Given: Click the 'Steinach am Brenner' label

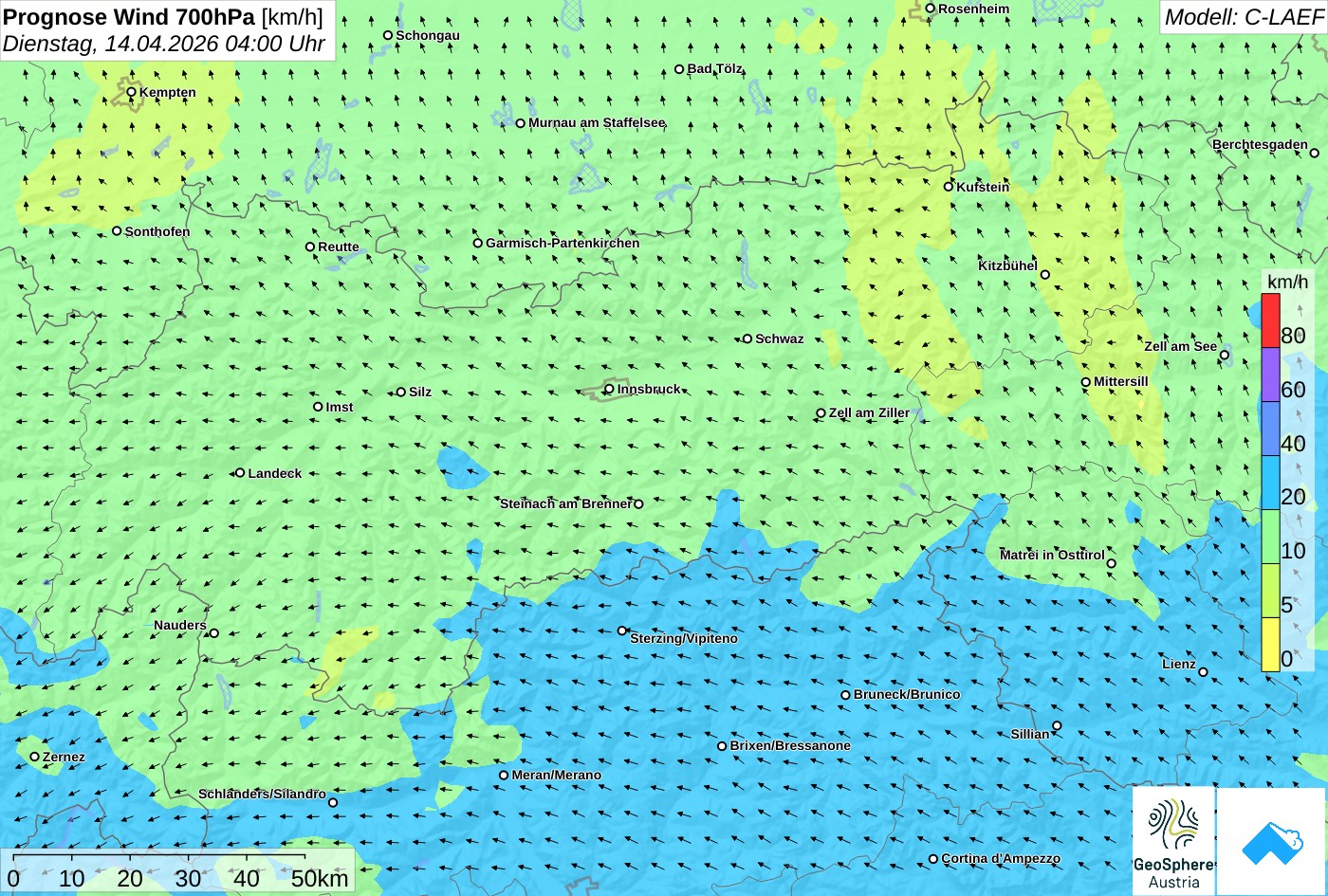Looking at the screenshot, I should pyautogui.click(x=565, y=503).
